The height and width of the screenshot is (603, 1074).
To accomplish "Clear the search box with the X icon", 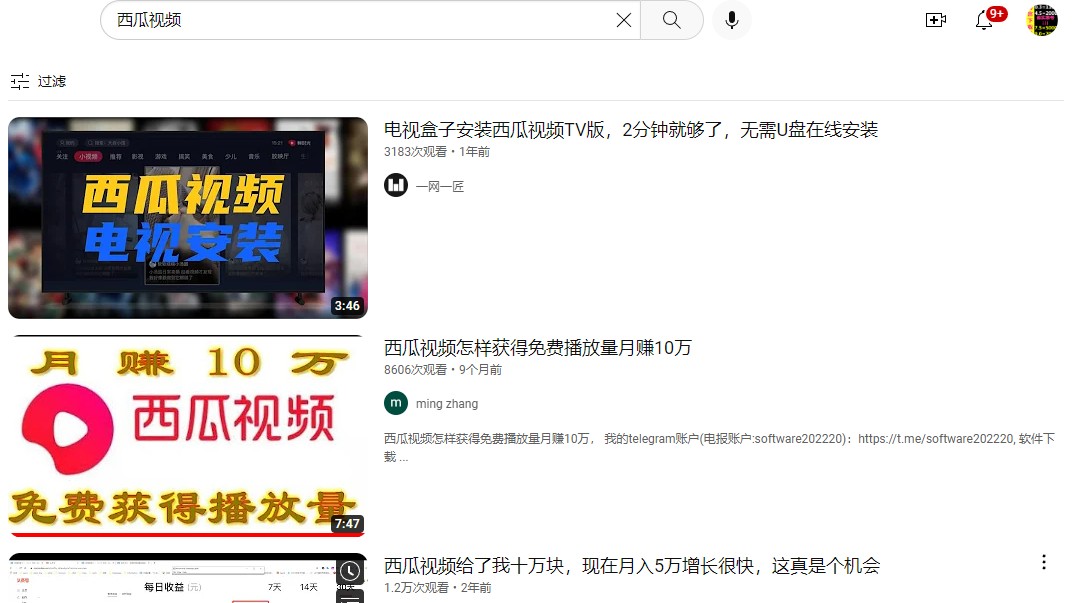I will coord(623,21).
